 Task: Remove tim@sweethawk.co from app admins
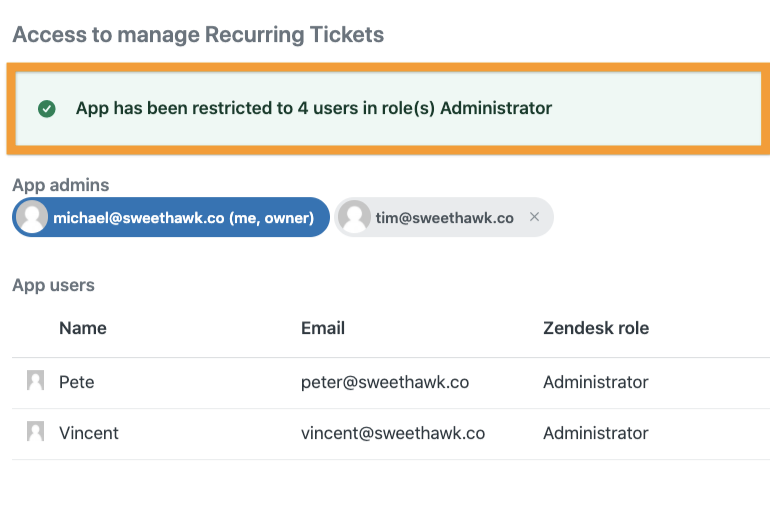click(535, 217)
